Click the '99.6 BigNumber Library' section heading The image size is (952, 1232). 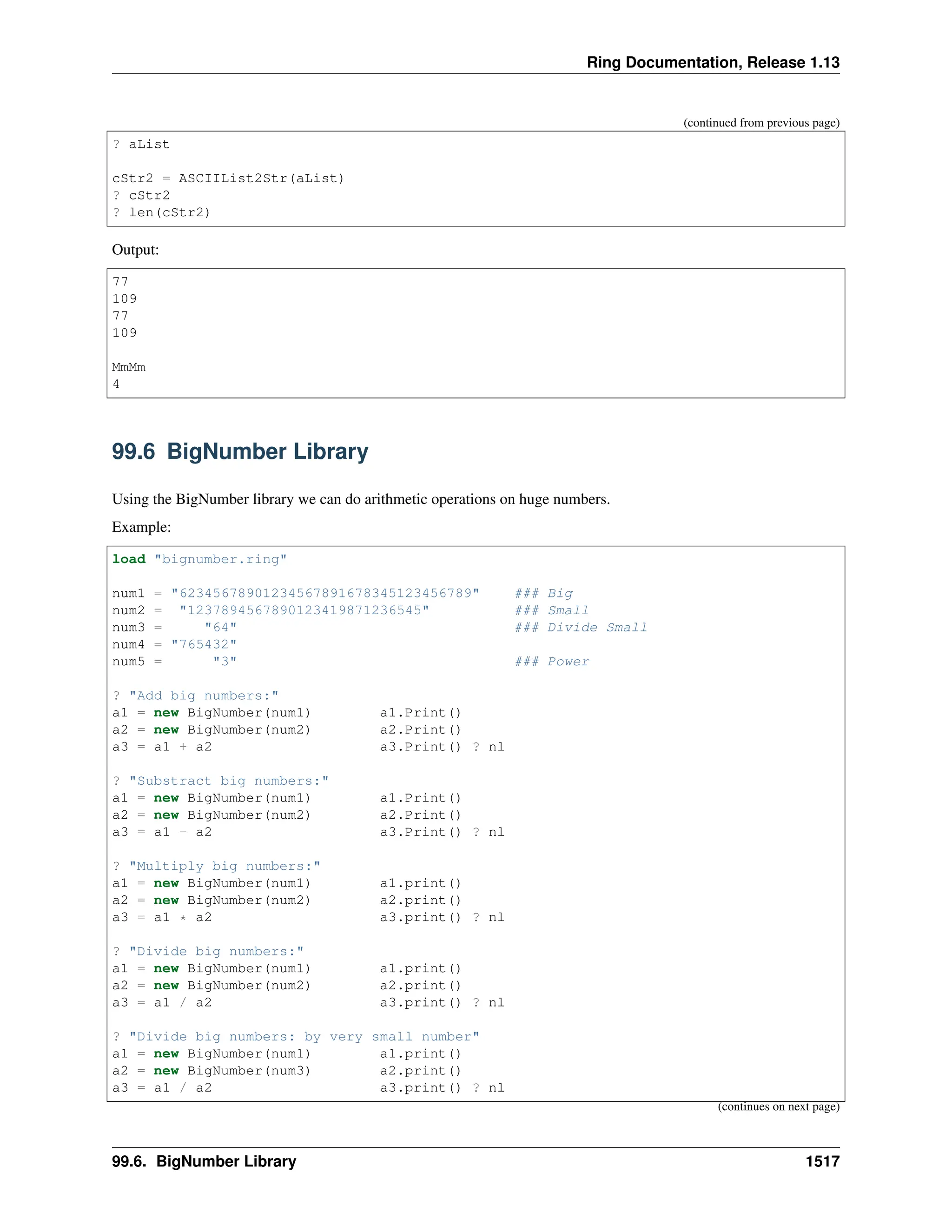(240, 452)
